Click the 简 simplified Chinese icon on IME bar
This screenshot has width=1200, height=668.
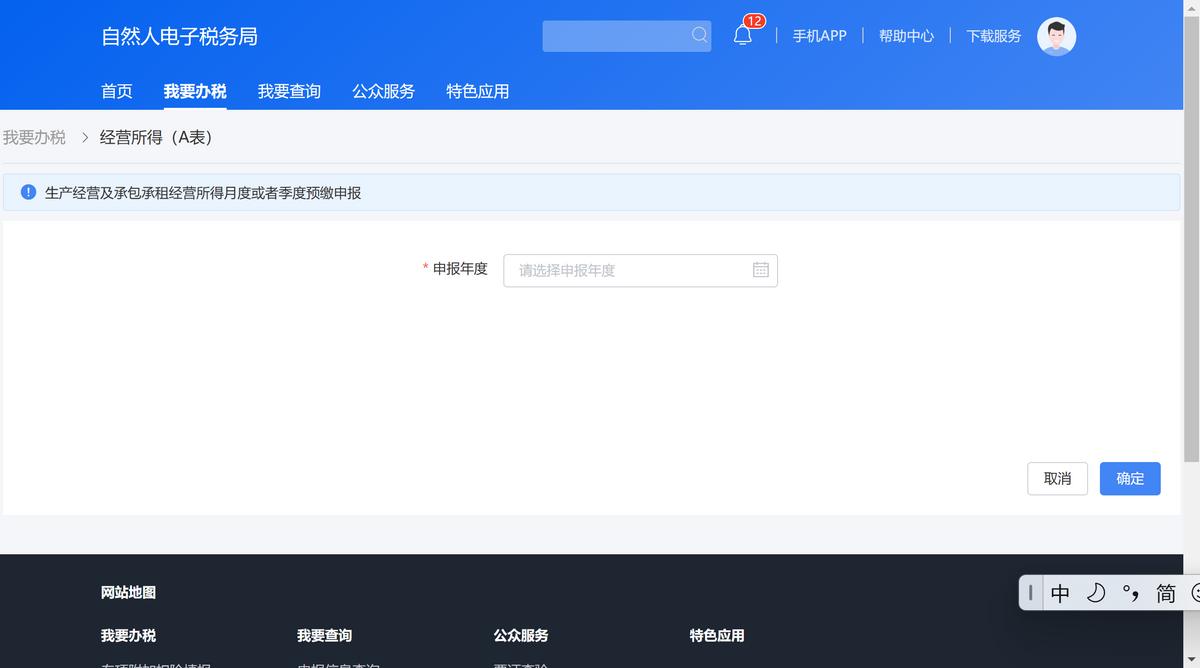point(1164,593)
